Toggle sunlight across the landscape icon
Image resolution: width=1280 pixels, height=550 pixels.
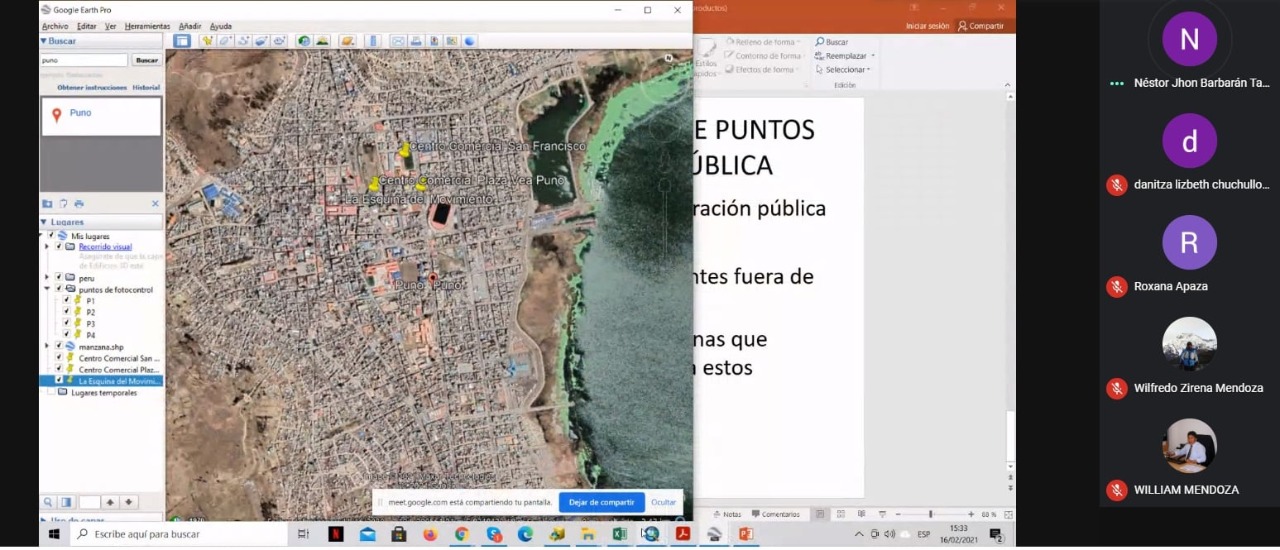point(322,41)
